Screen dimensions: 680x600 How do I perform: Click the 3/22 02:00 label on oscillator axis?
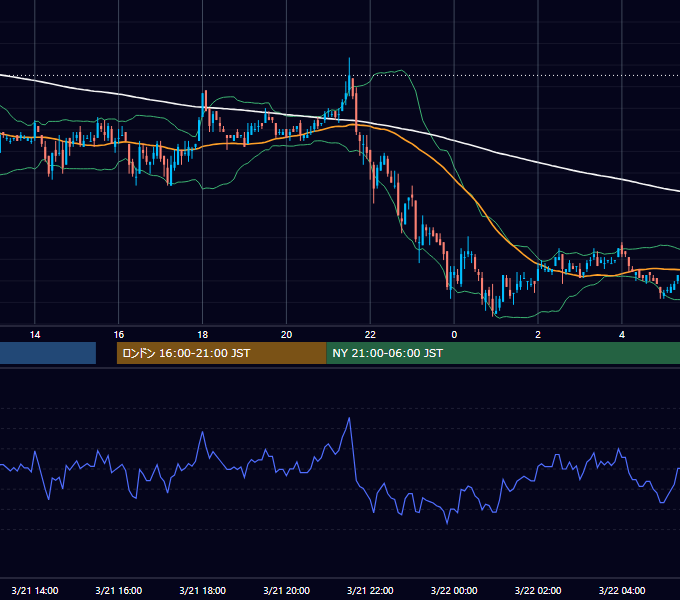coord(538,590)
